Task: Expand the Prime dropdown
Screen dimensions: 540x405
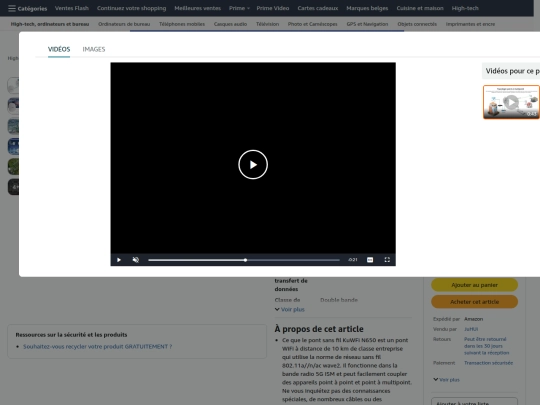Action: (239, 8)
